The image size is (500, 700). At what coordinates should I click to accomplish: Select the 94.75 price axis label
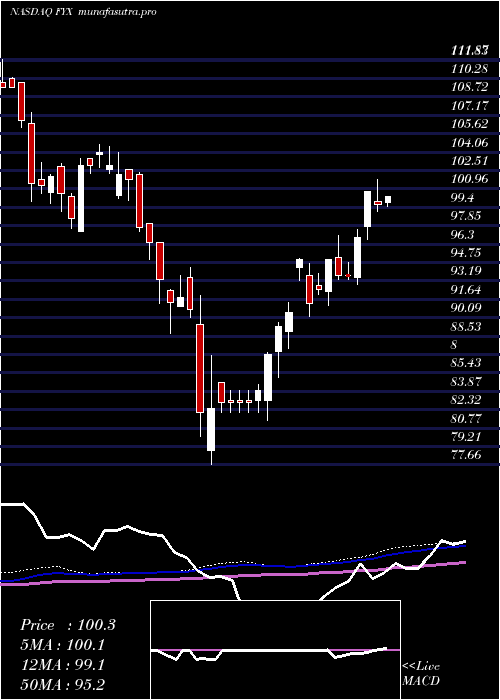[x=467, y=253]
